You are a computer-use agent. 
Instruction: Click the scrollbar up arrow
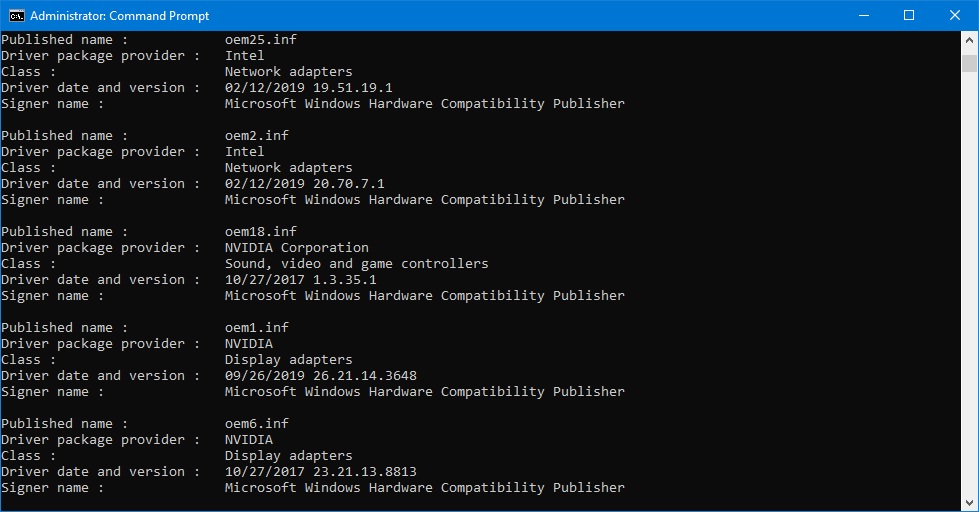[x=969, y=40]
